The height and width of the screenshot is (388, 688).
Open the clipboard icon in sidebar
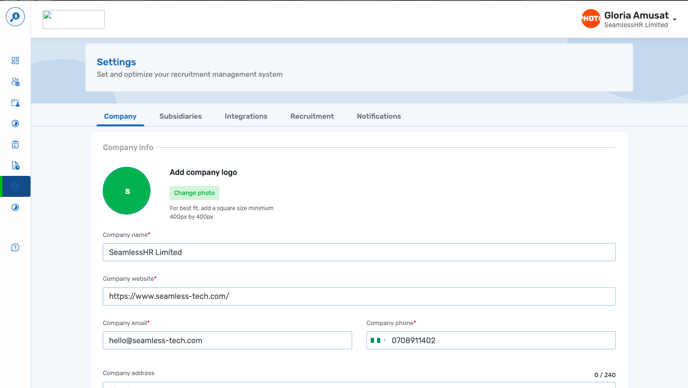(15, 144)
